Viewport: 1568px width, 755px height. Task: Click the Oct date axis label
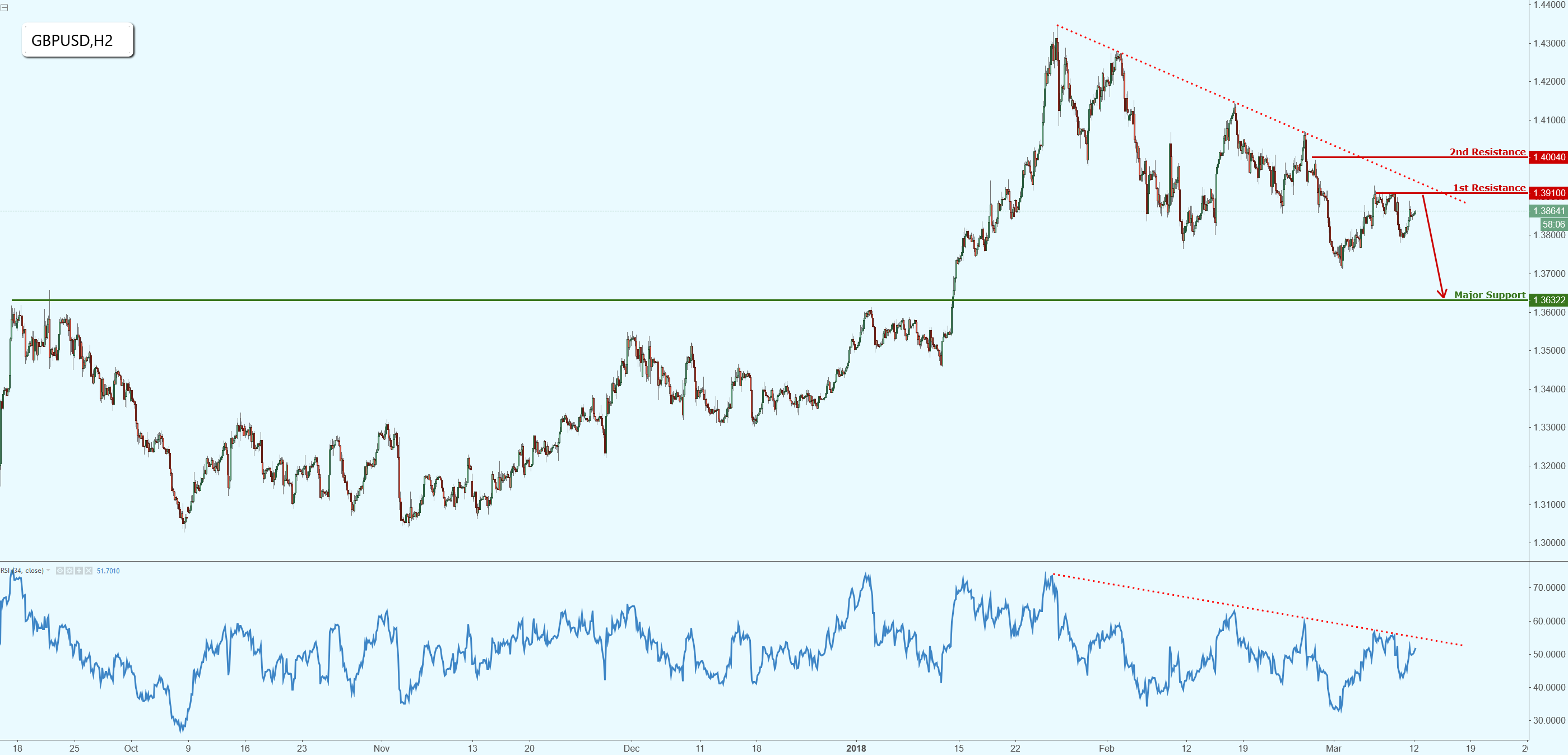(x=131, y=748)
